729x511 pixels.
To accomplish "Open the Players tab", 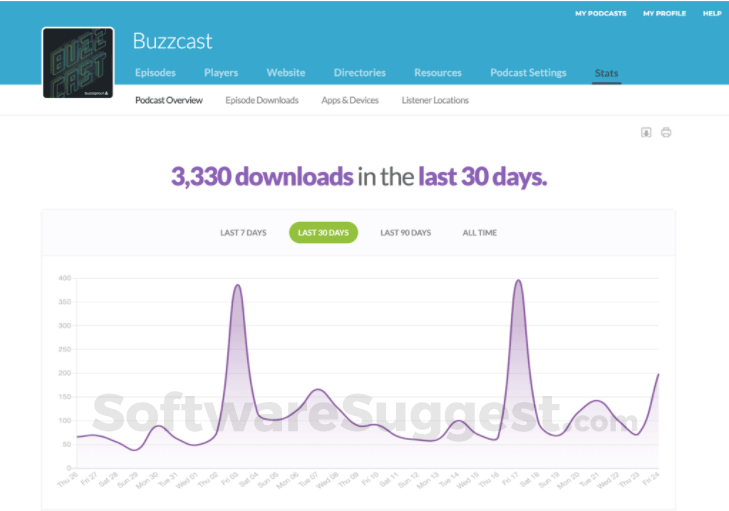I will pyautogui.click(x=221, y=73).
